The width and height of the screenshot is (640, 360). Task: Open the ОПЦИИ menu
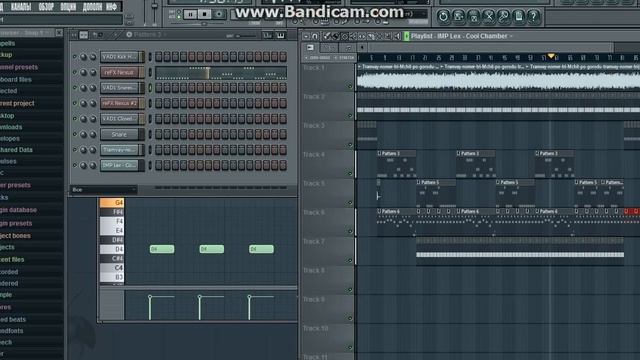68,7
